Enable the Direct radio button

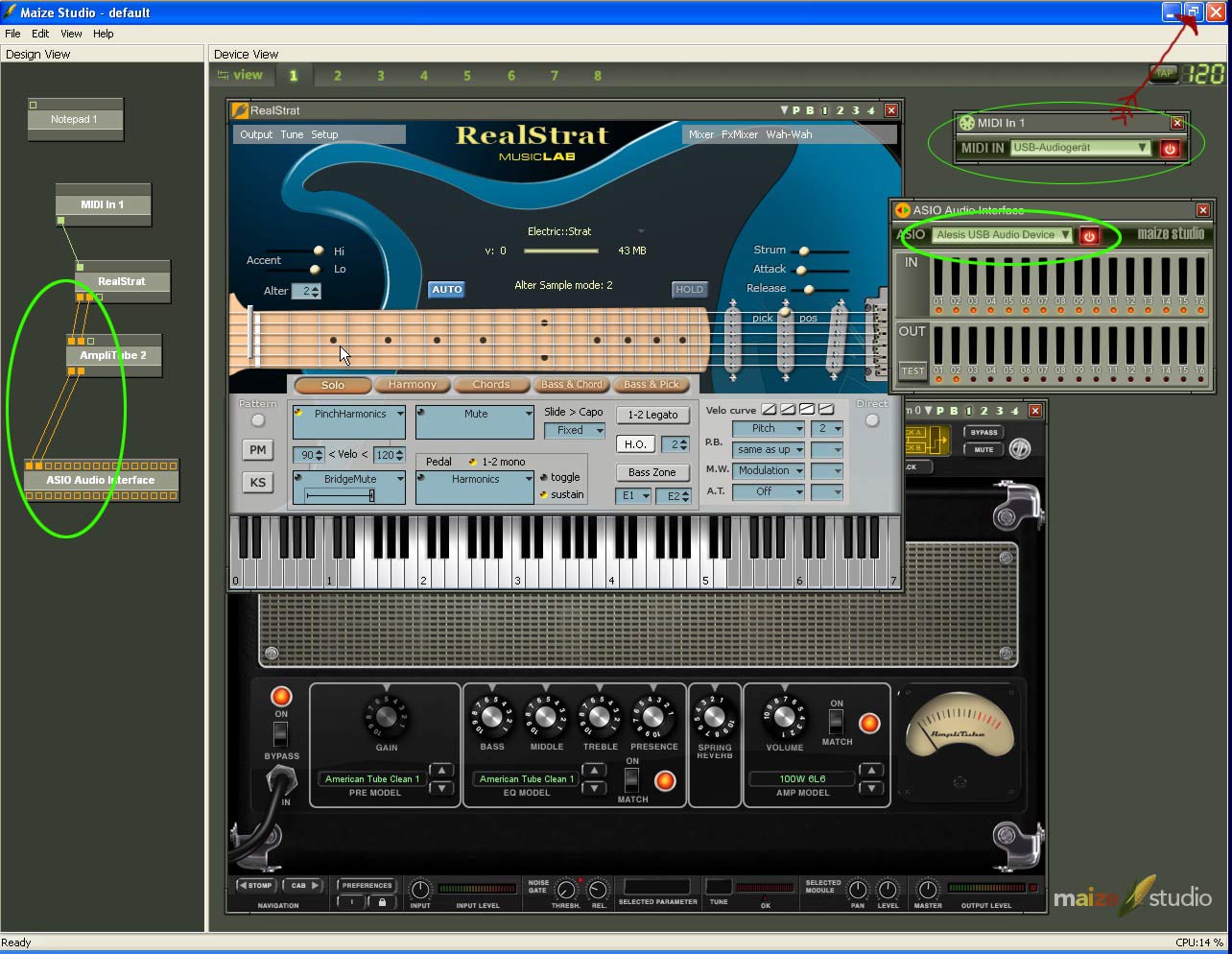(x=871, y=420)
